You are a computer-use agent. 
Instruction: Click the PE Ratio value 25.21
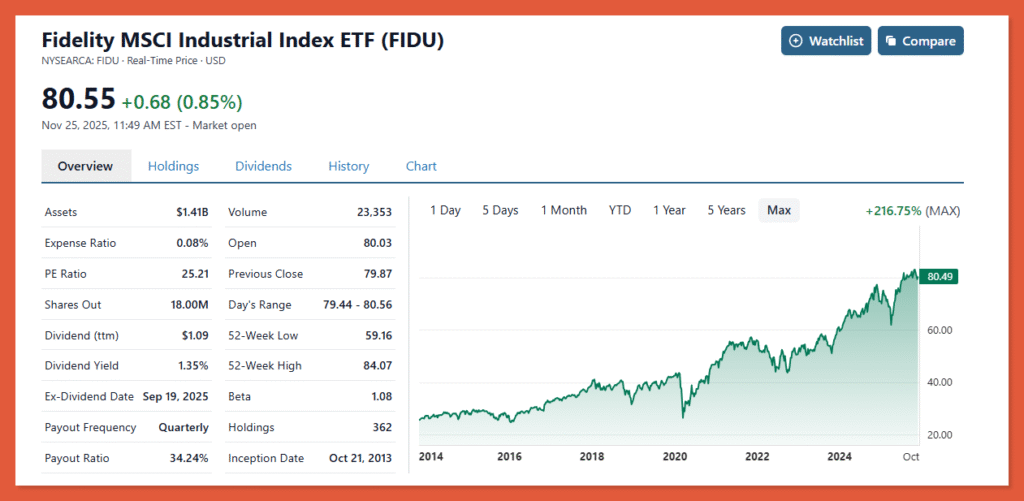(195, 274)
